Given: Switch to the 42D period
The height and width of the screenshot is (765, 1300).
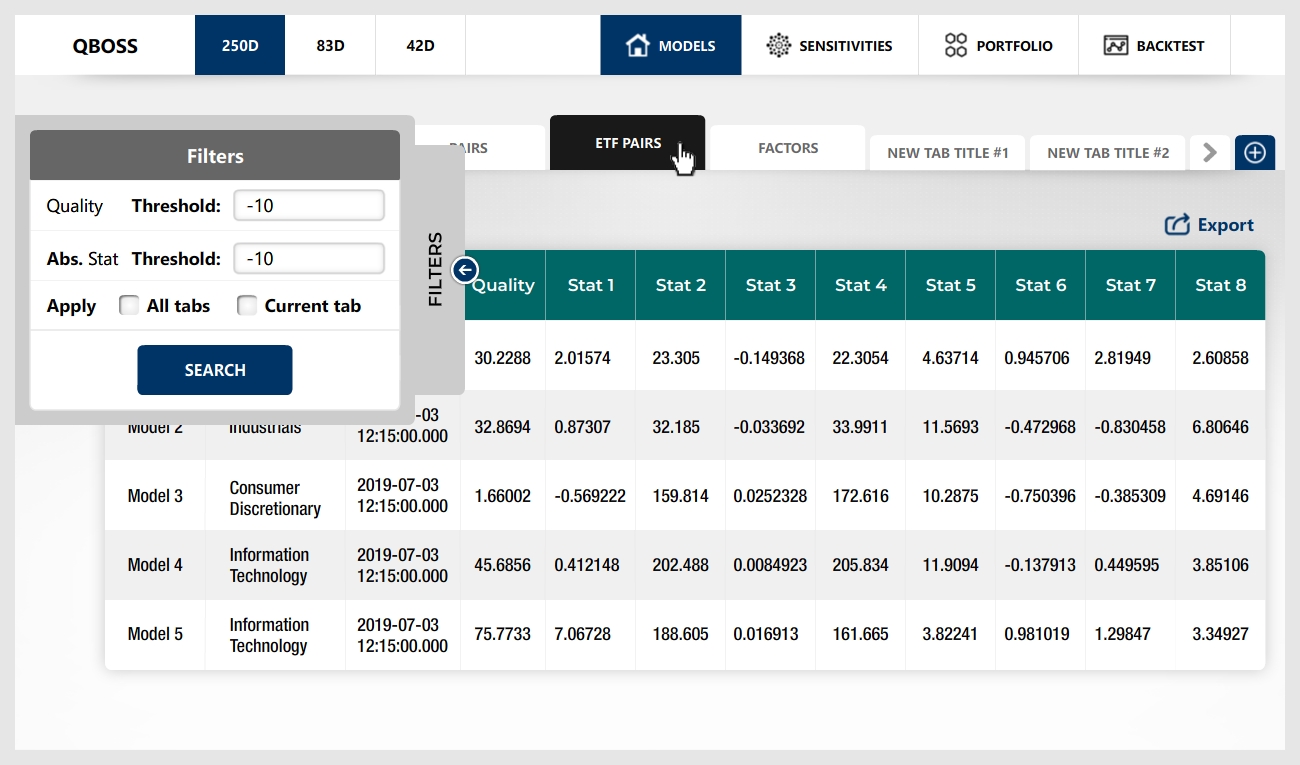Looking at the screenshot, I should coord(420,45).
